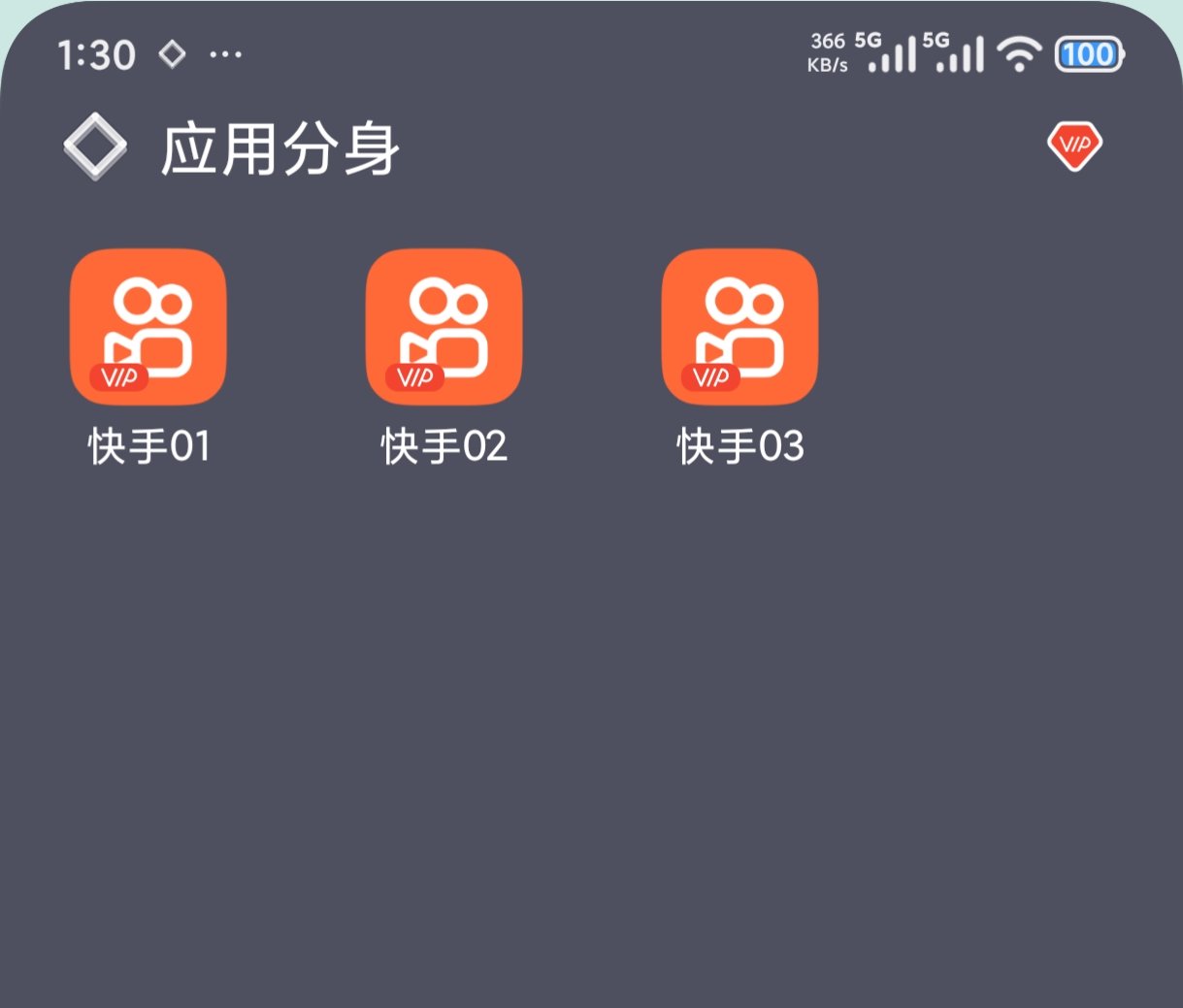1183x1008 pixels.
Task: Tap the 应用分身 page title
Action: tap(280, 149)
